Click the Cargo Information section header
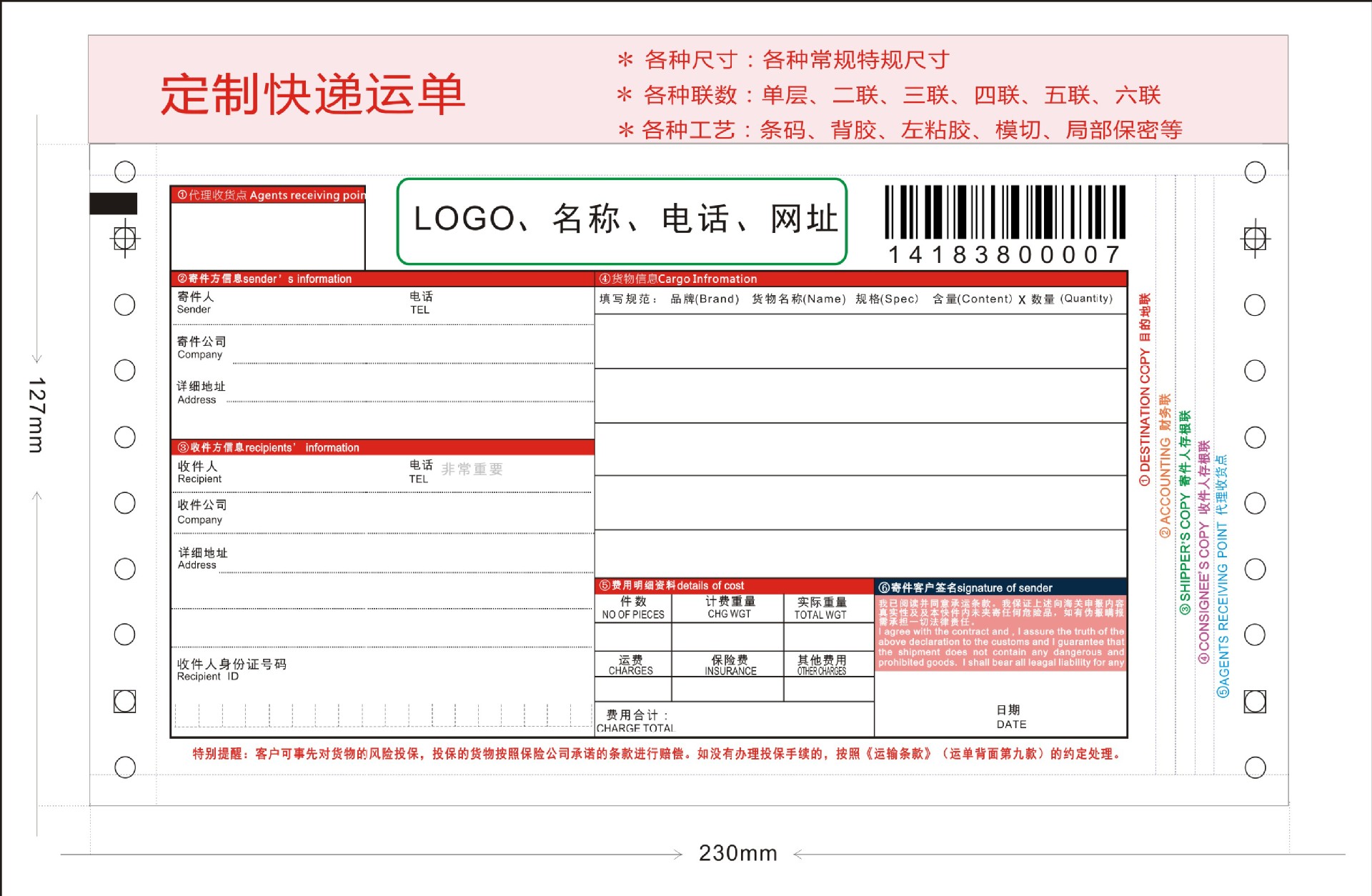 [860, 279]
